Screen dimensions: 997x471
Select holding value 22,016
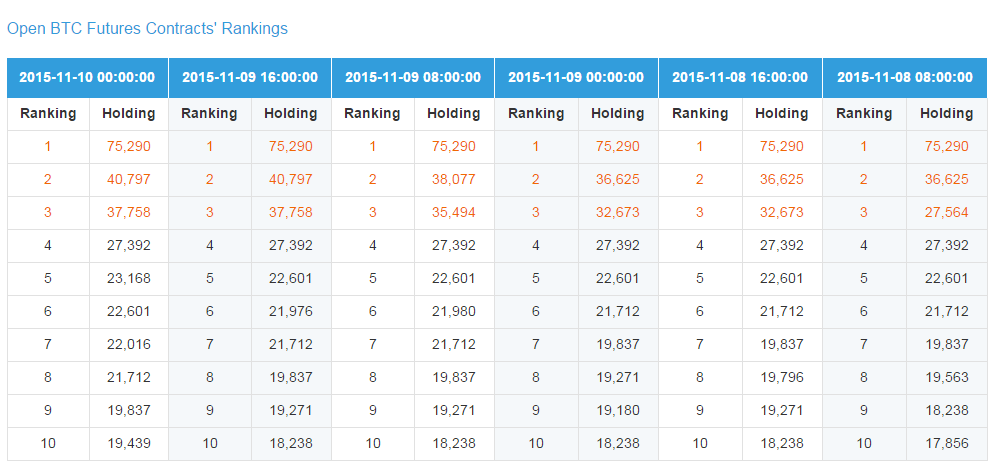[x=129, y=345]
